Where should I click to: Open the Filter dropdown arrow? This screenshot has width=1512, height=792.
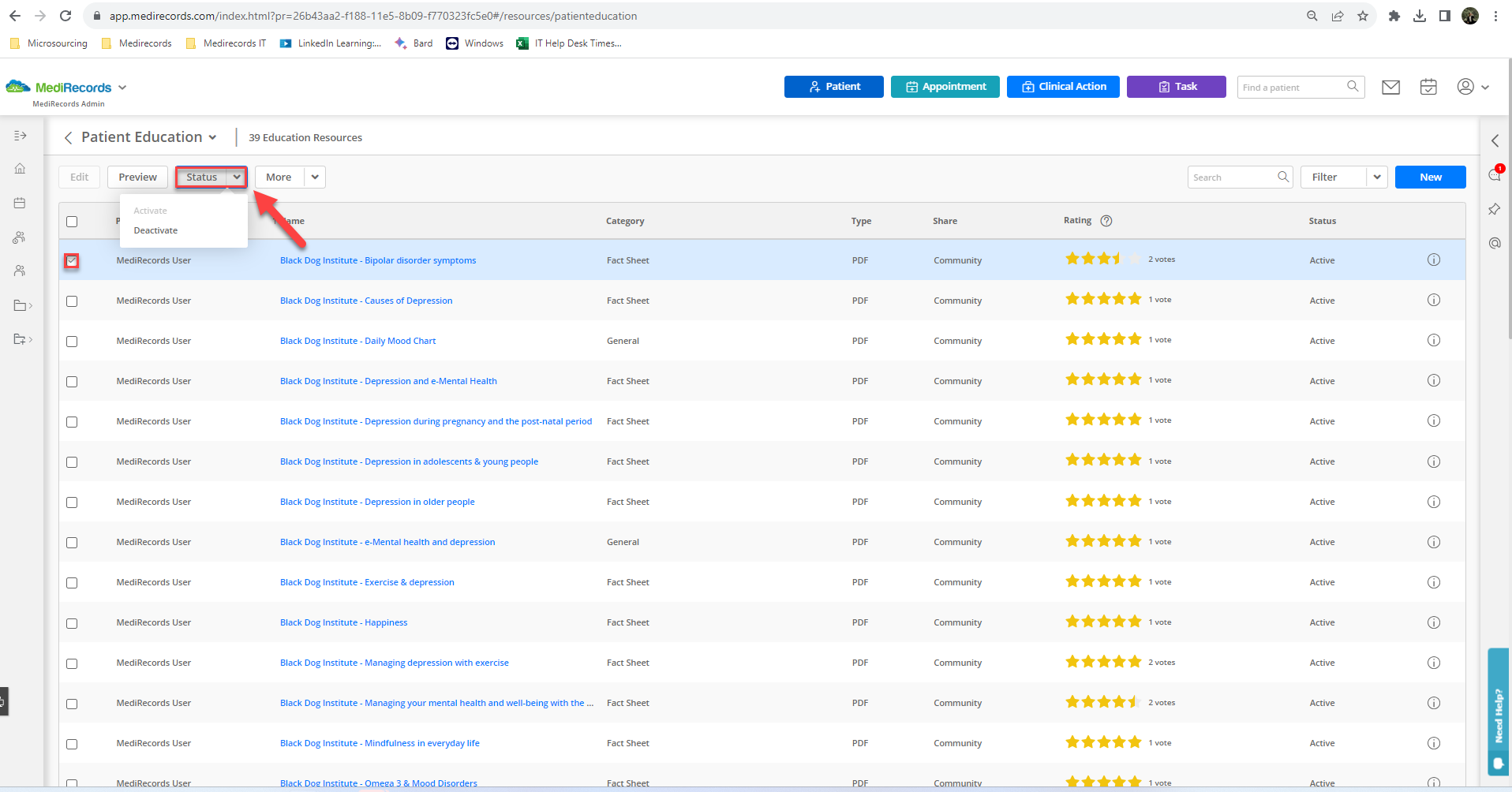(1377, 177)
